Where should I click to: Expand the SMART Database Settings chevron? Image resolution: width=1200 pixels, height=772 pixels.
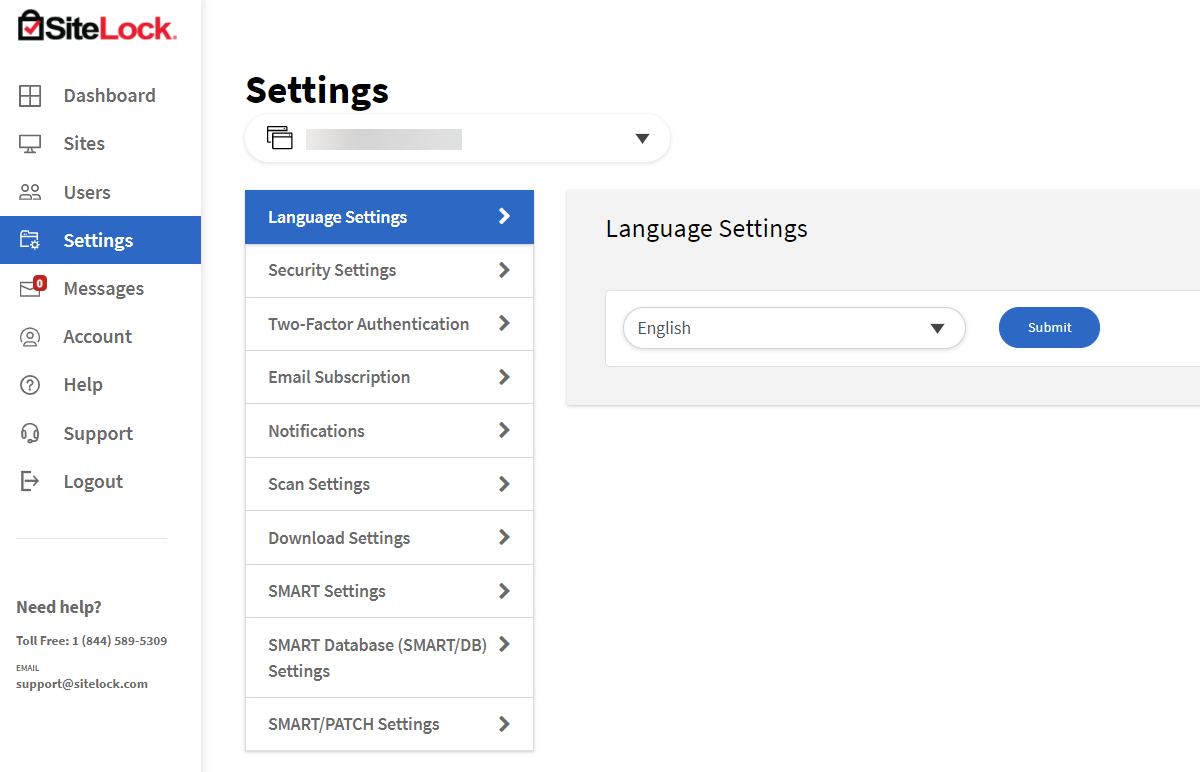(504, 644)
